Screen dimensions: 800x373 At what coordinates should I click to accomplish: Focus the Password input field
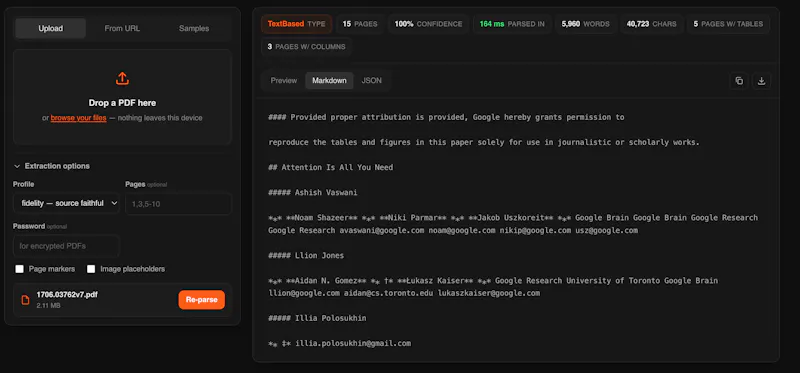coord(66,246)
